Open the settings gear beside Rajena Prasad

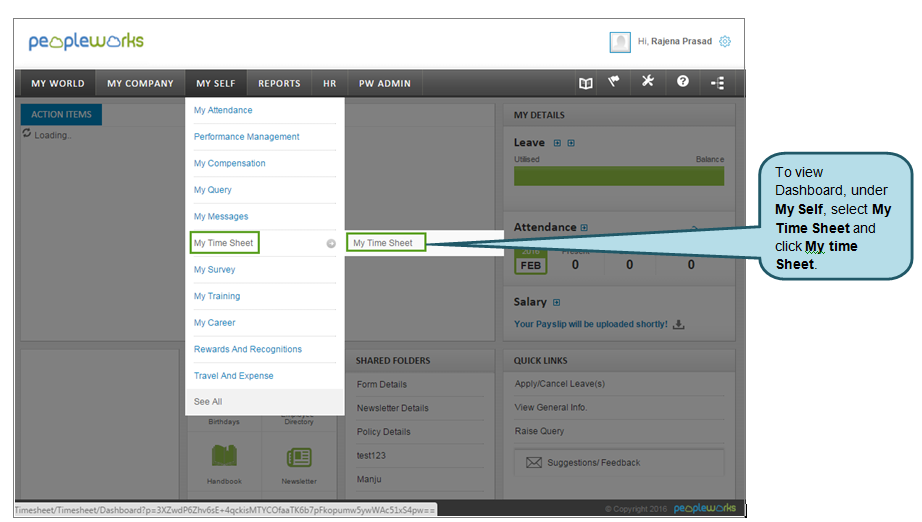(x=725, y=41)
